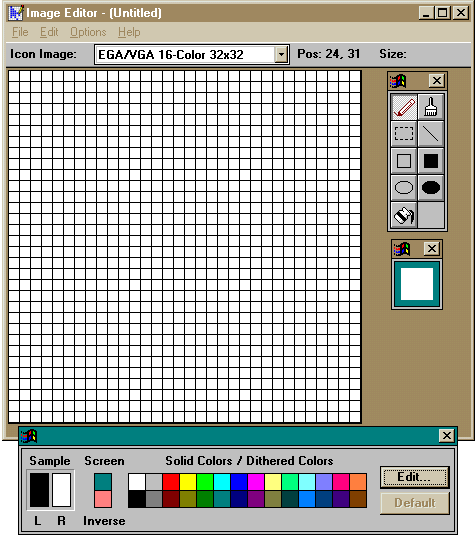Click the Image Editor title bar icon

16,13
